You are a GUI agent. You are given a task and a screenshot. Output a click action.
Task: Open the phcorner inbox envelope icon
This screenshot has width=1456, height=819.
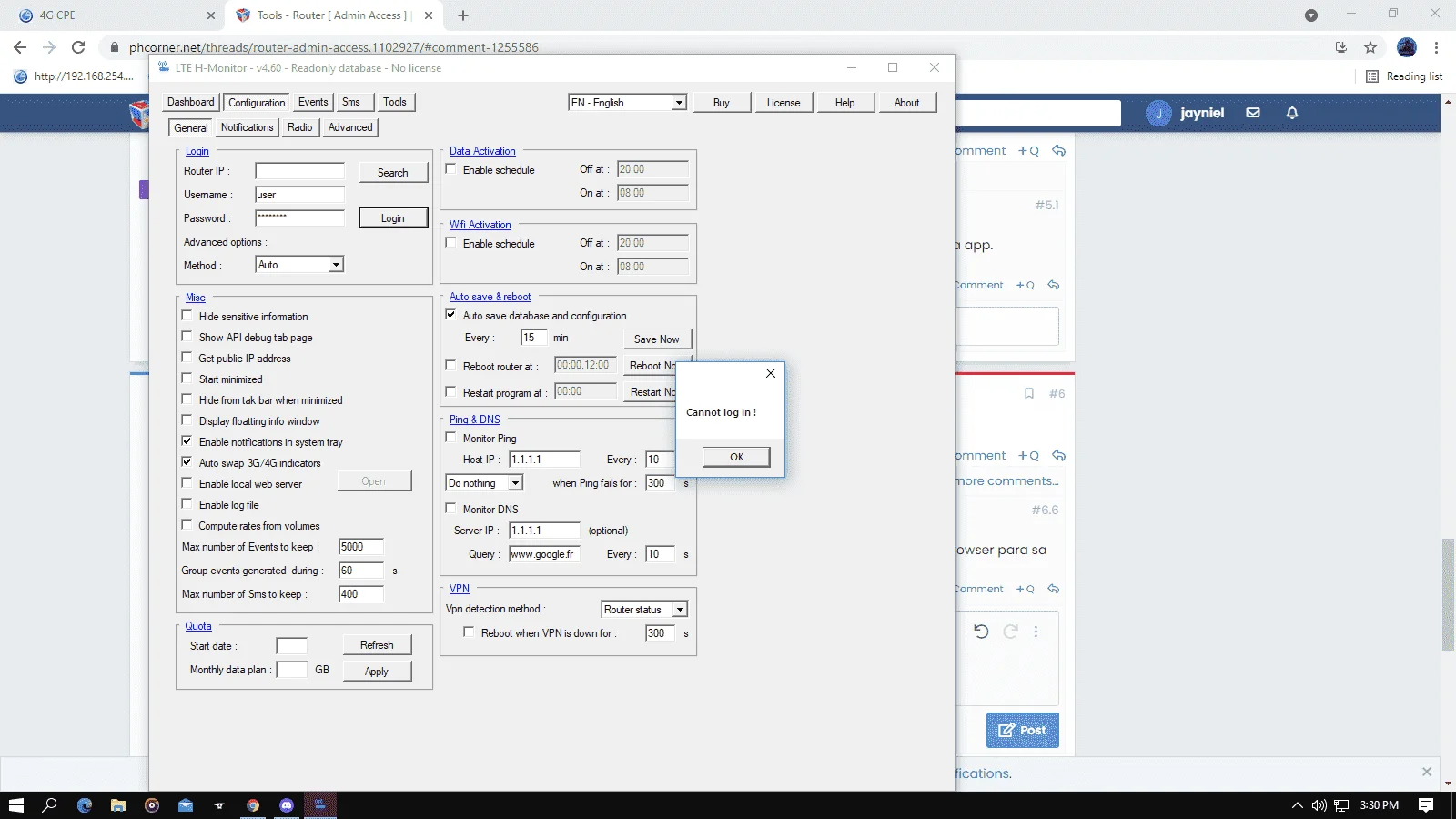point(1253,113)
